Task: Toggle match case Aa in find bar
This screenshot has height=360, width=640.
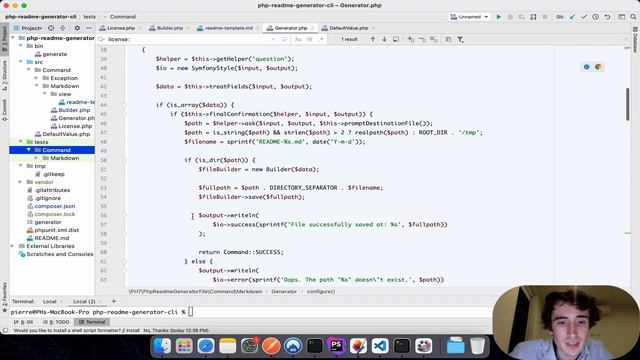Action: (298, 39)
